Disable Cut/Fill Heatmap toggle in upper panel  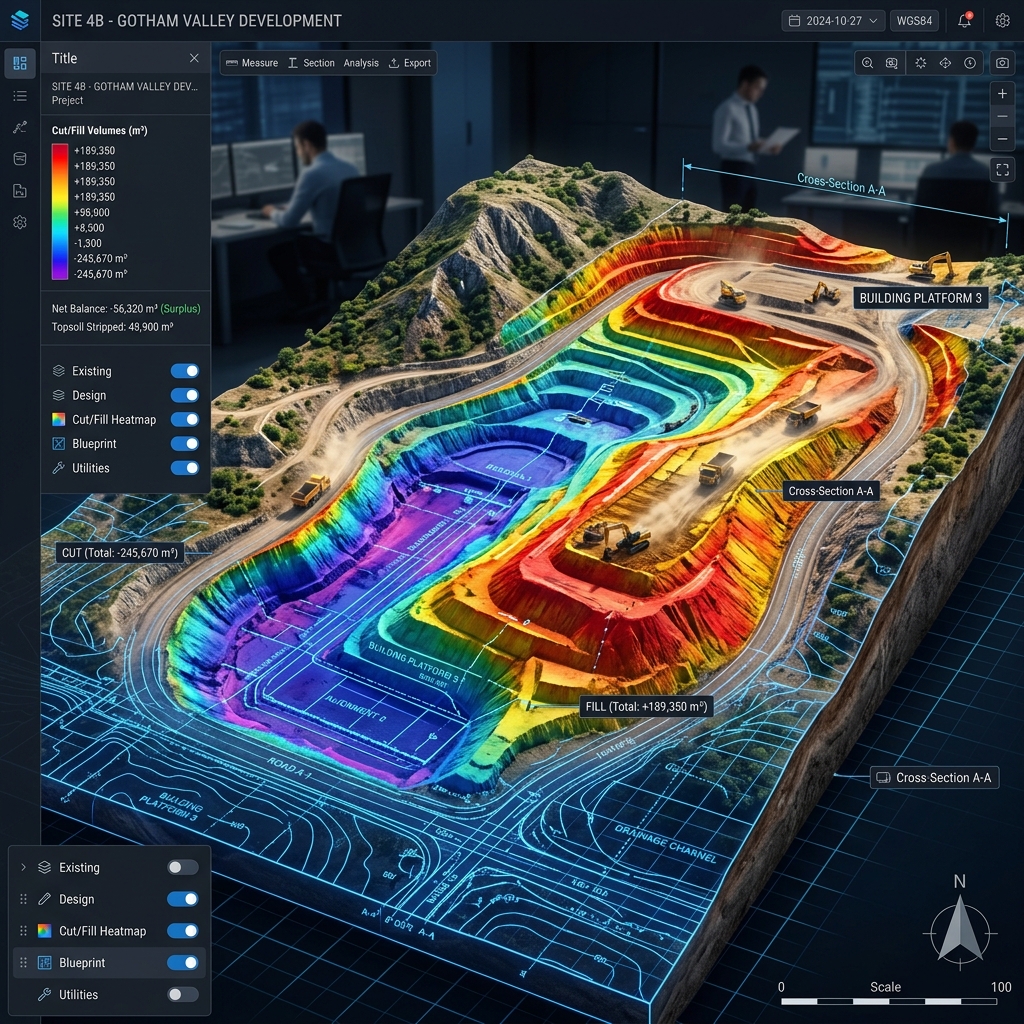click(185, 419)
